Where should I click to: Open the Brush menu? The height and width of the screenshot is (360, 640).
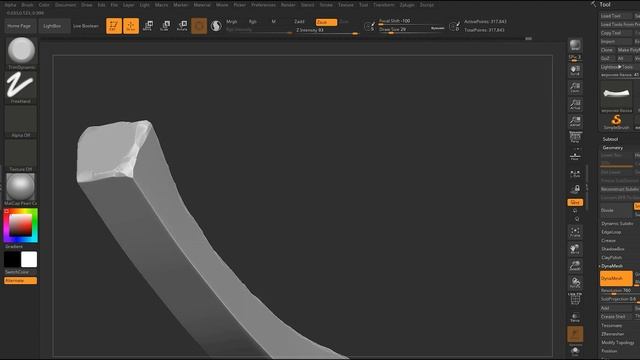click(27, 5)
